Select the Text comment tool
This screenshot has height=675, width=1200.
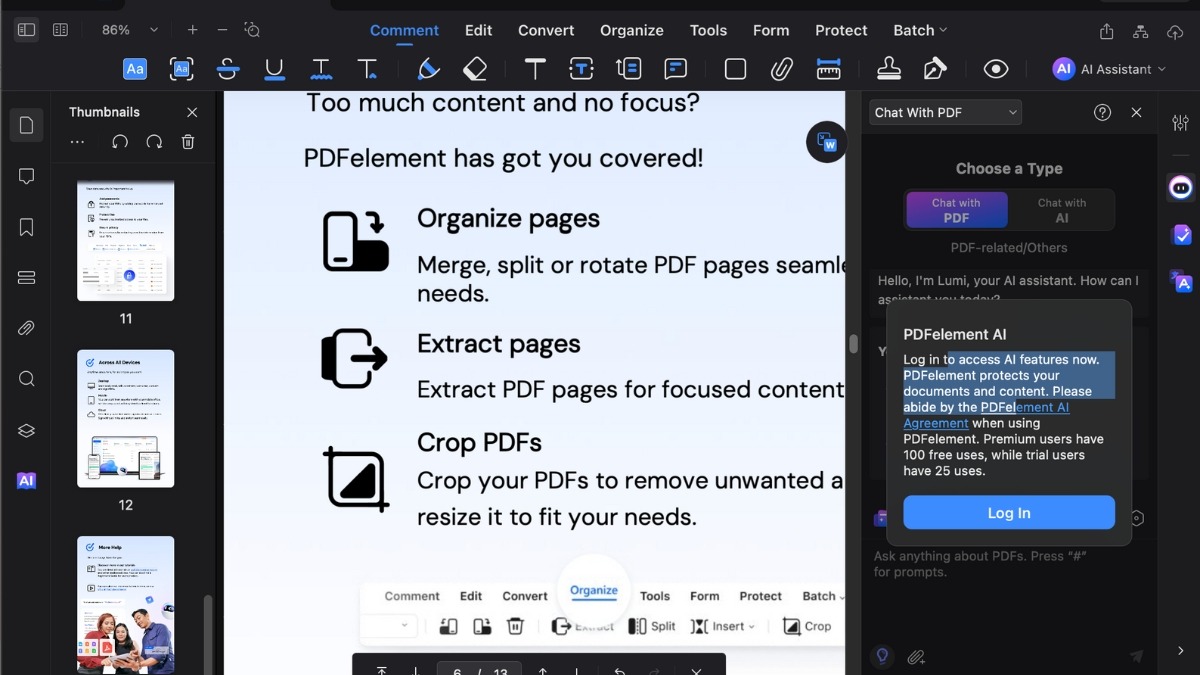click(536, 69)
